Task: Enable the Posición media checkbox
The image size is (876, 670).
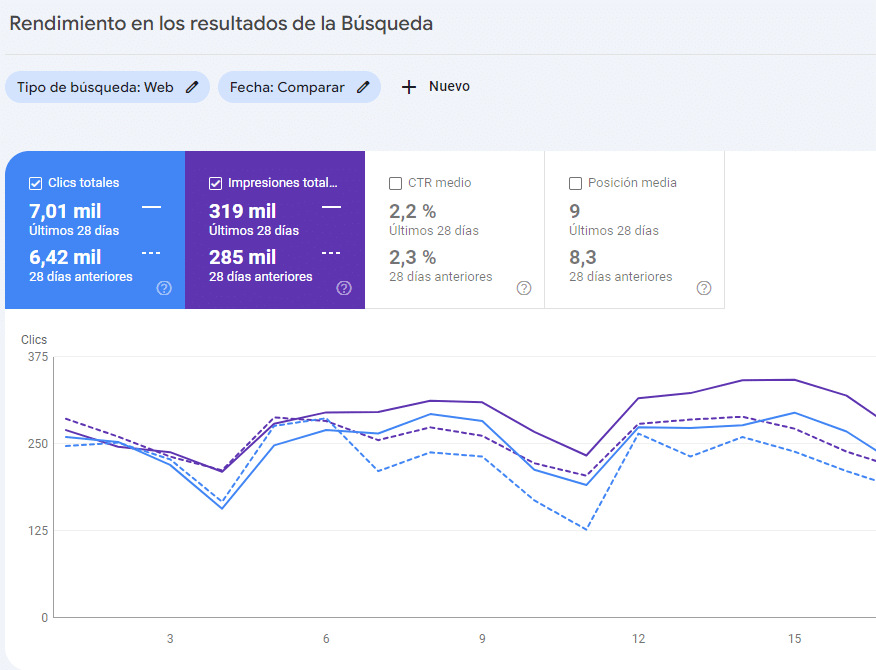Action: [576, 184]
